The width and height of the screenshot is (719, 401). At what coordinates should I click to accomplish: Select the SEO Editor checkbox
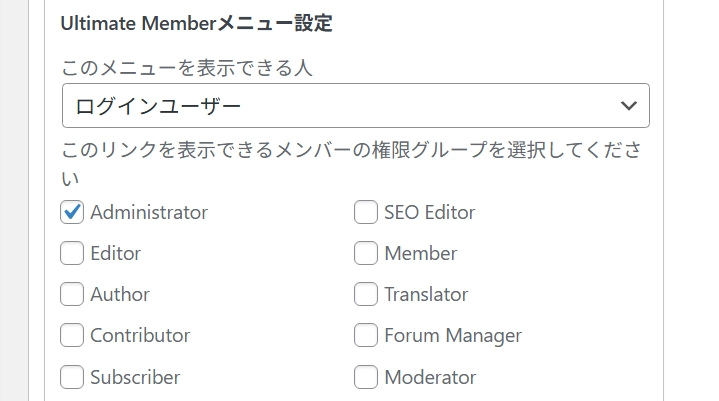pos(366,212)
